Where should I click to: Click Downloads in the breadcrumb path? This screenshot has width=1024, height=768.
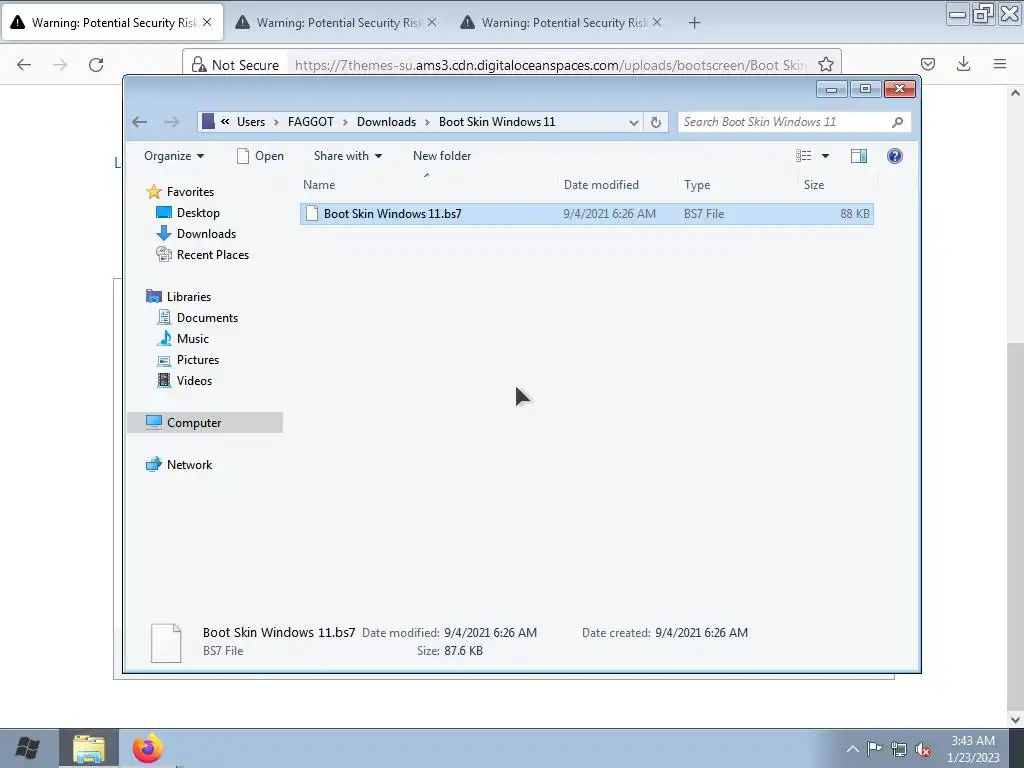coord(386,122)
